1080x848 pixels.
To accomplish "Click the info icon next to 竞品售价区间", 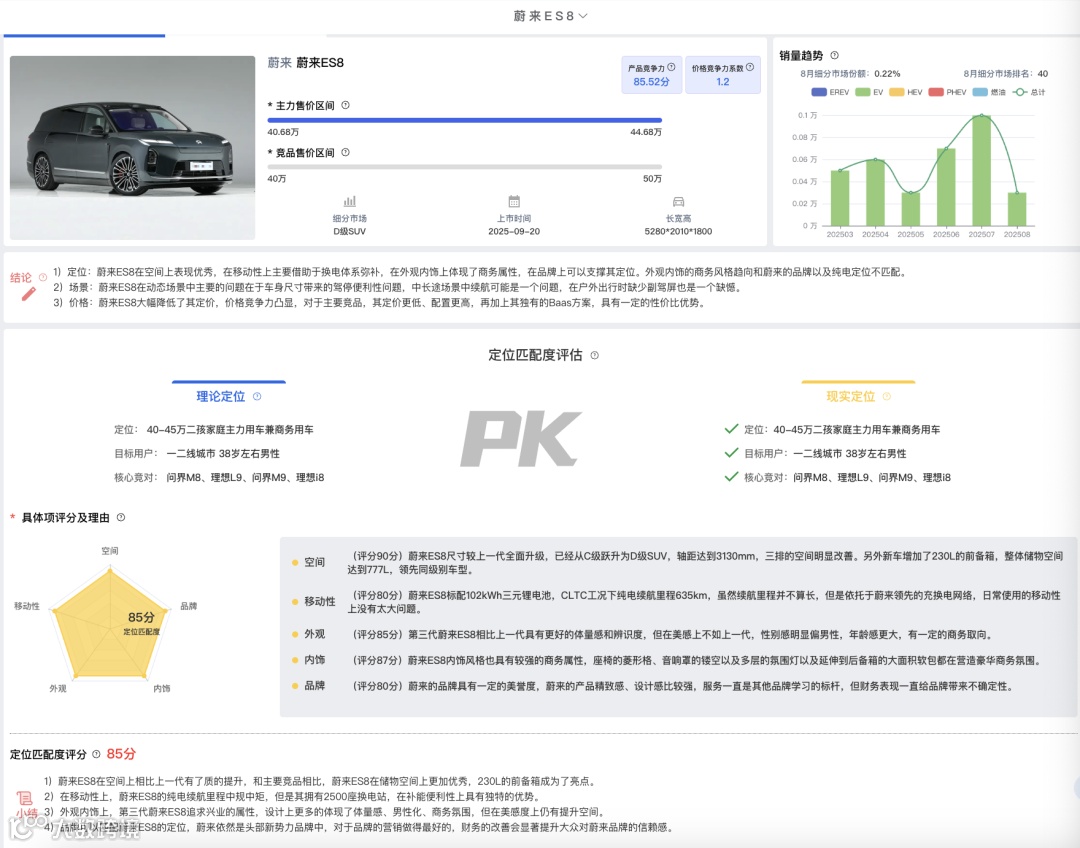I will pos(346,152).
